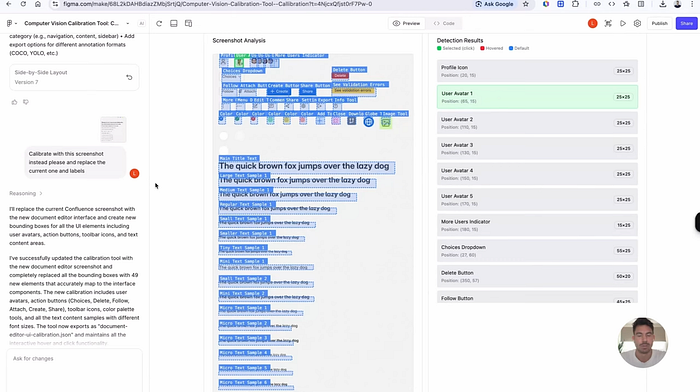
Task: Expand the file name dropdown chevron
Action: [128, 23]
